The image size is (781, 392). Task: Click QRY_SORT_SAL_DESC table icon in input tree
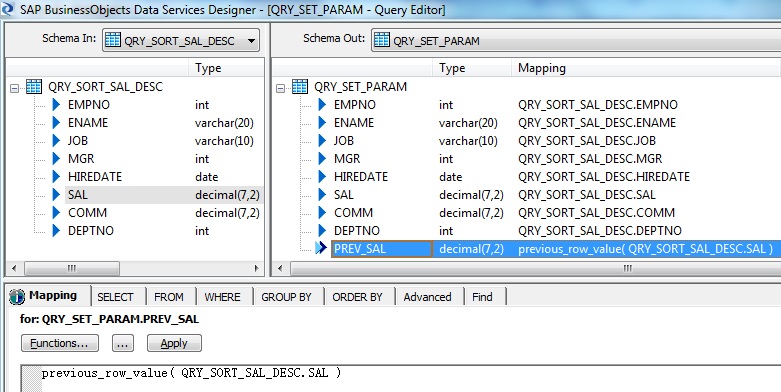(x=34, y=87)
